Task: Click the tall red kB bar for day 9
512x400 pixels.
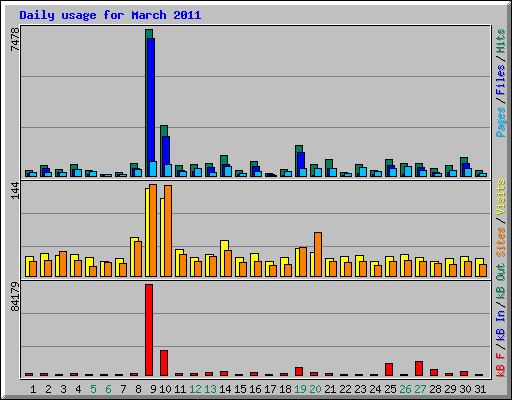Action: tap(149, 330)
